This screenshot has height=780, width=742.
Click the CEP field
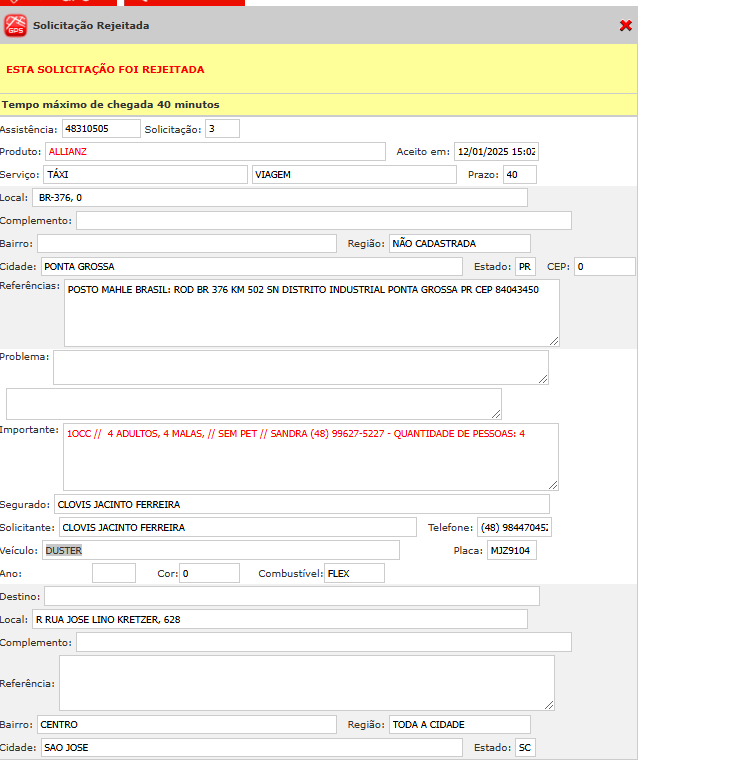click(605, 267)
